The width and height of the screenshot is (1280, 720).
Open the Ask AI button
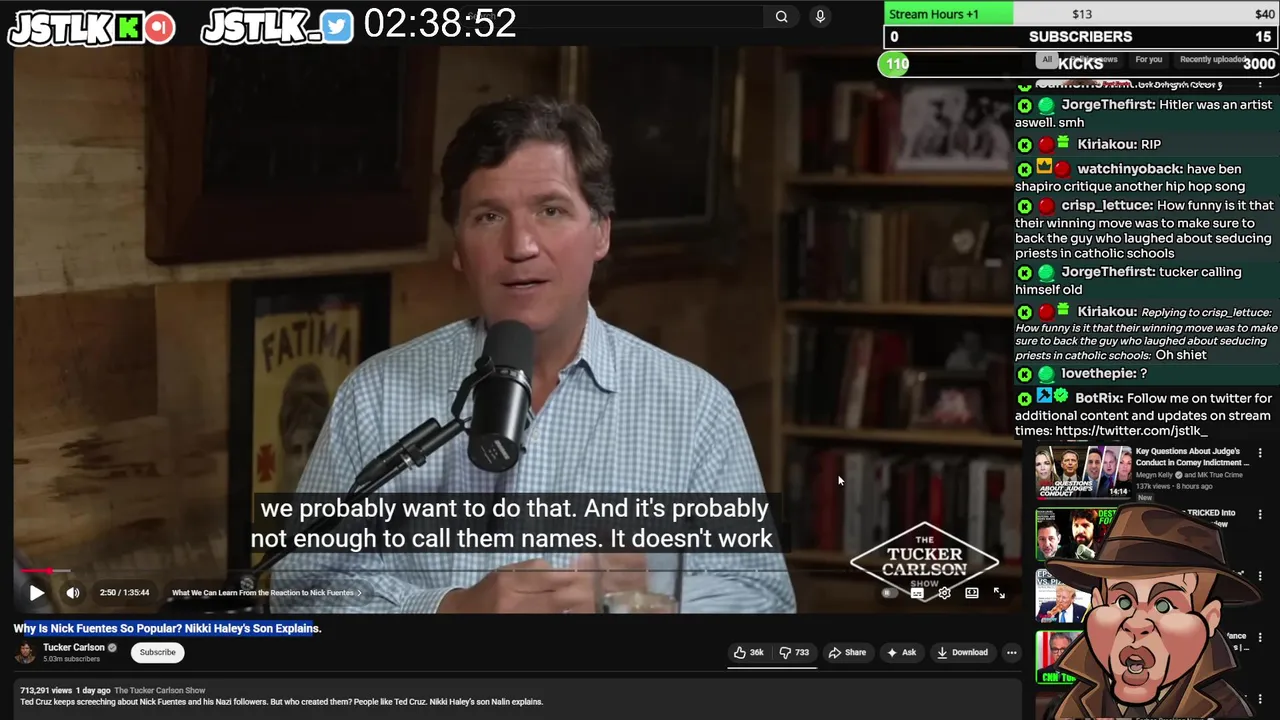click(x=901, y=652)
